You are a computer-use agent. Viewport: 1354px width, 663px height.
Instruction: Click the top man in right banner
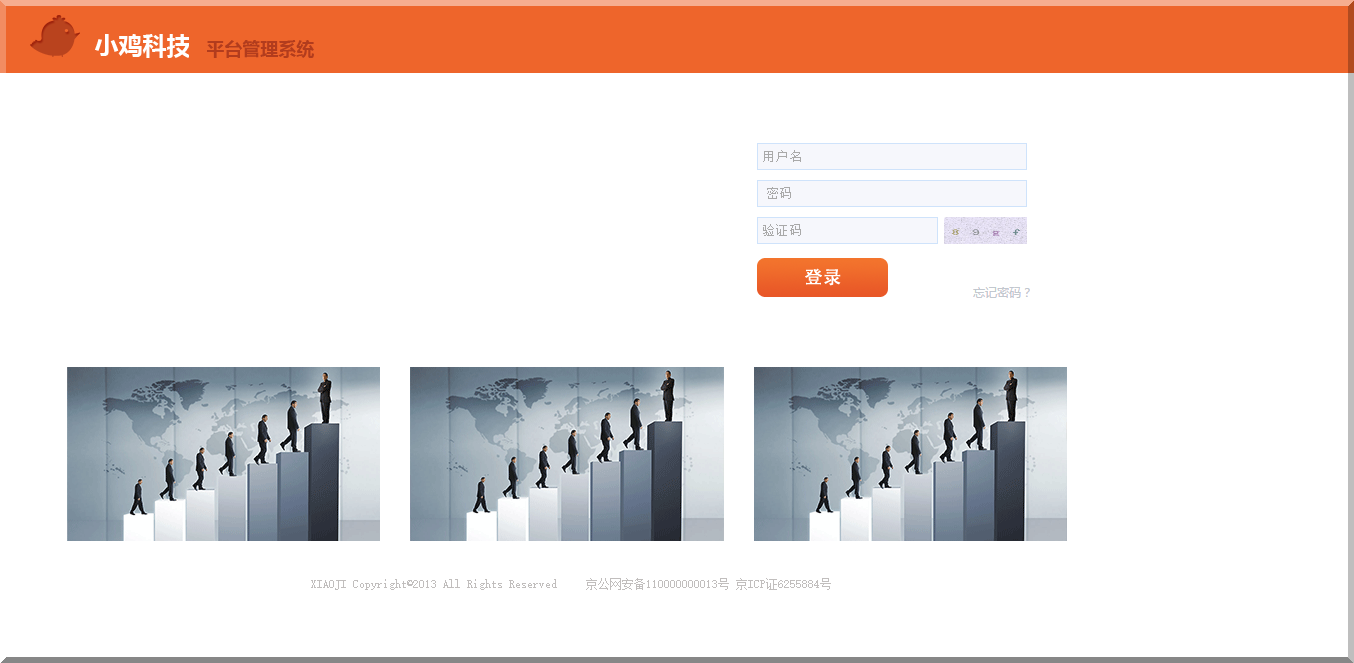[1011, 396]
